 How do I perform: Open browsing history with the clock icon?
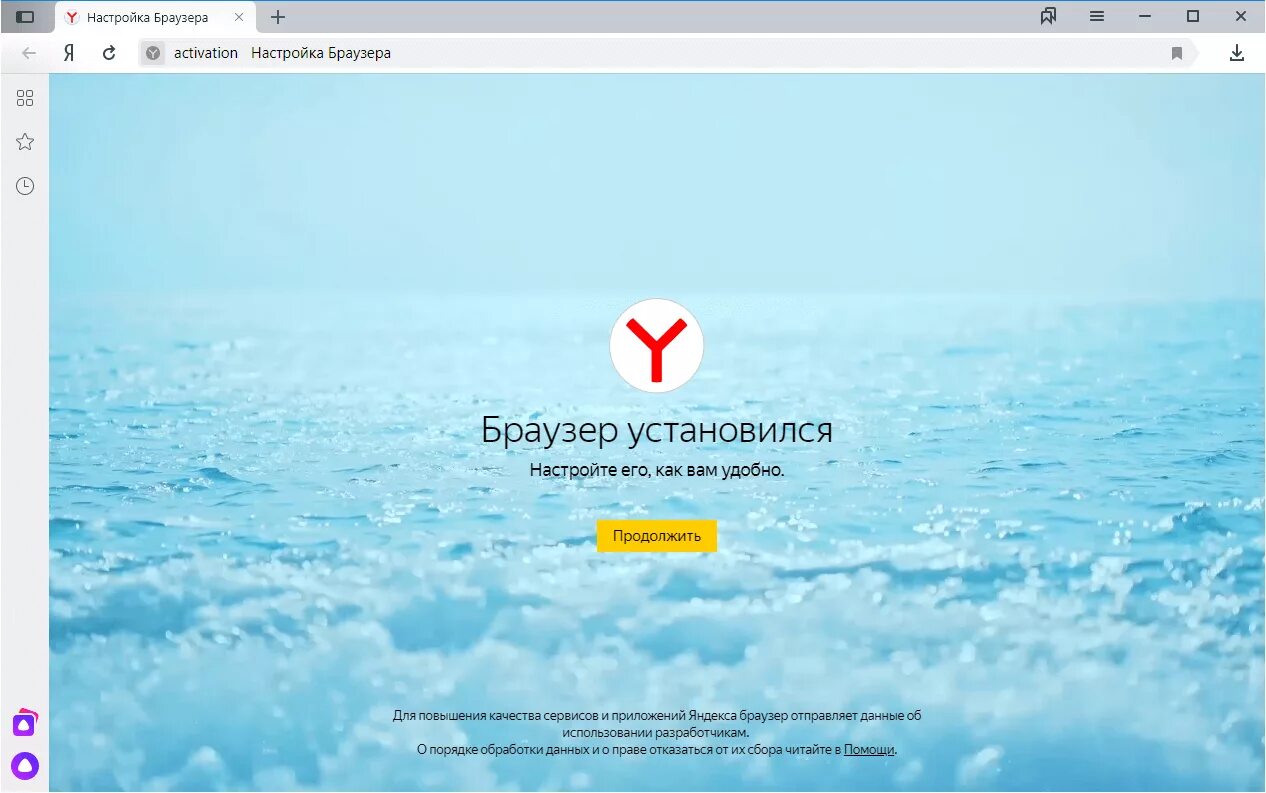pyautogui.click(x=25, y=186)
